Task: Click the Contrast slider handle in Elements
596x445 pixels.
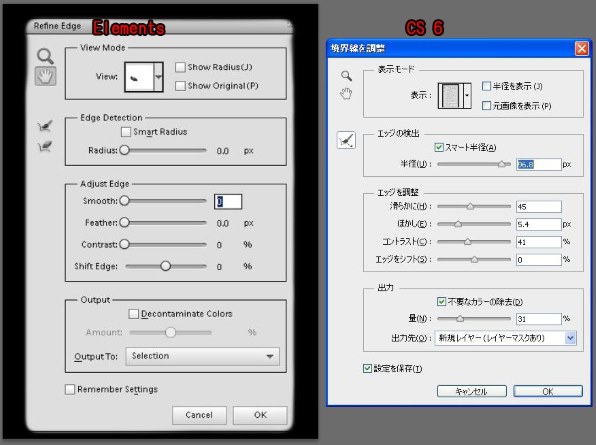Action: tap(124, 244)
